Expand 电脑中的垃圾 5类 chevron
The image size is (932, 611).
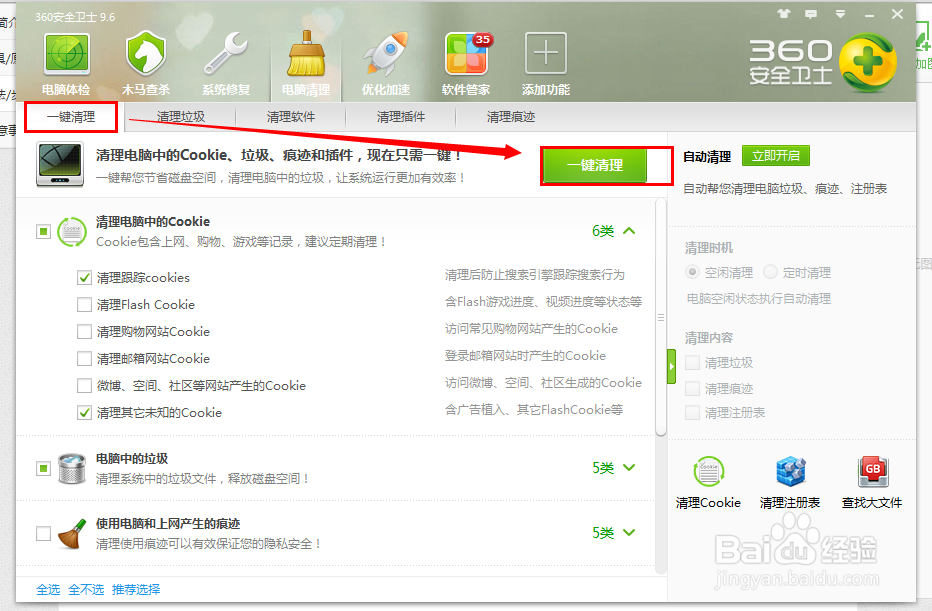(629, 468)
